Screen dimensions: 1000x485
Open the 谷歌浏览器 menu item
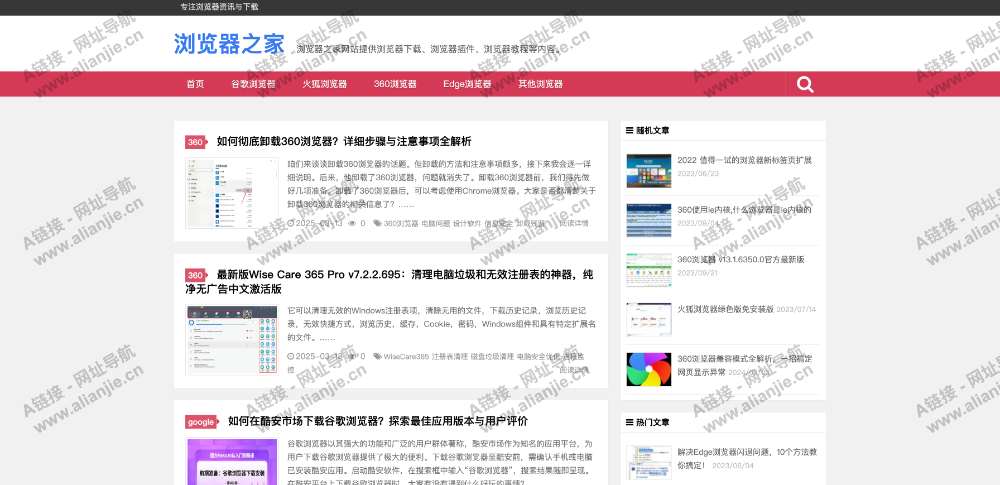253,84
